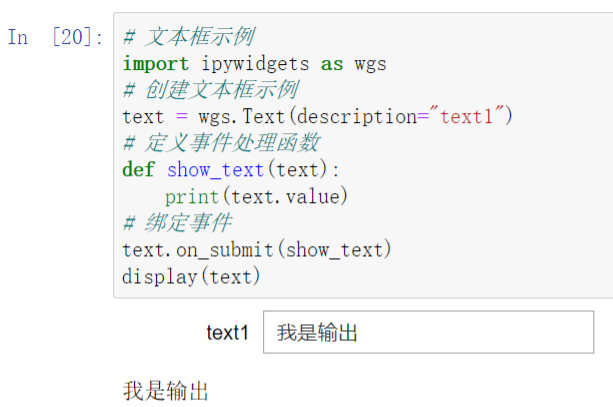
Task: Click the display(text) code line
Action: (x=191, y=275)
